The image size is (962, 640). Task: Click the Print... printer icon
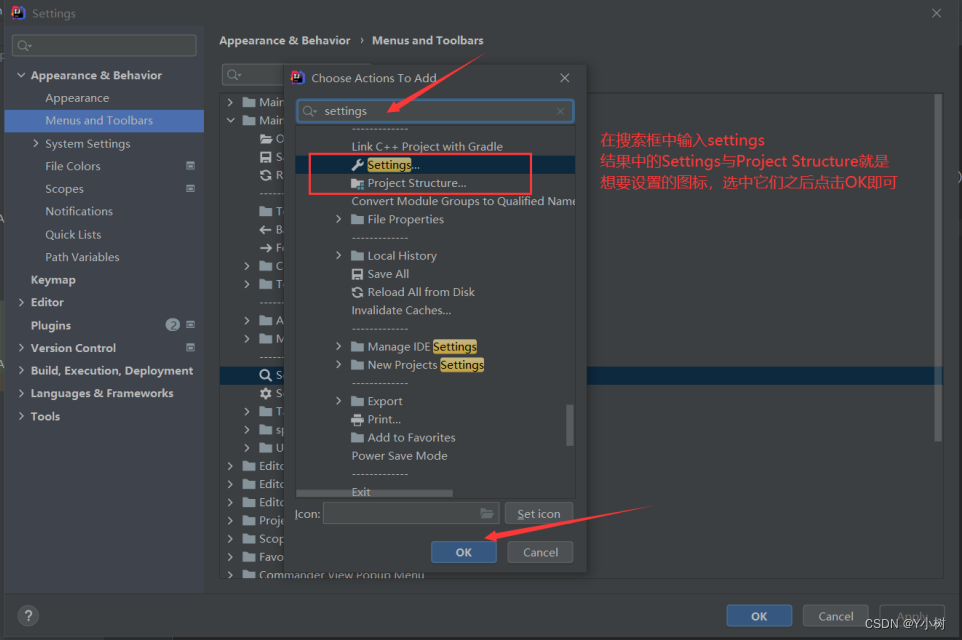pos(358,420)
